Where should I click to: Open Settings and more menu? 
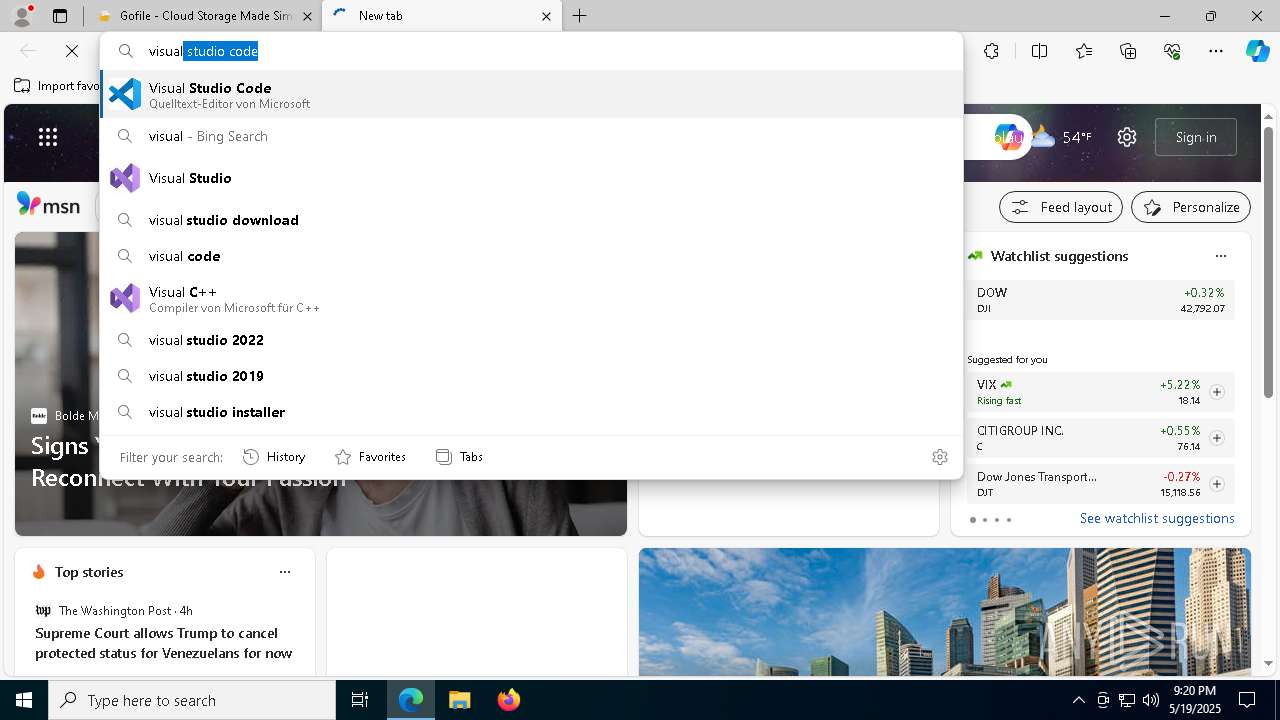[1216, 51]
